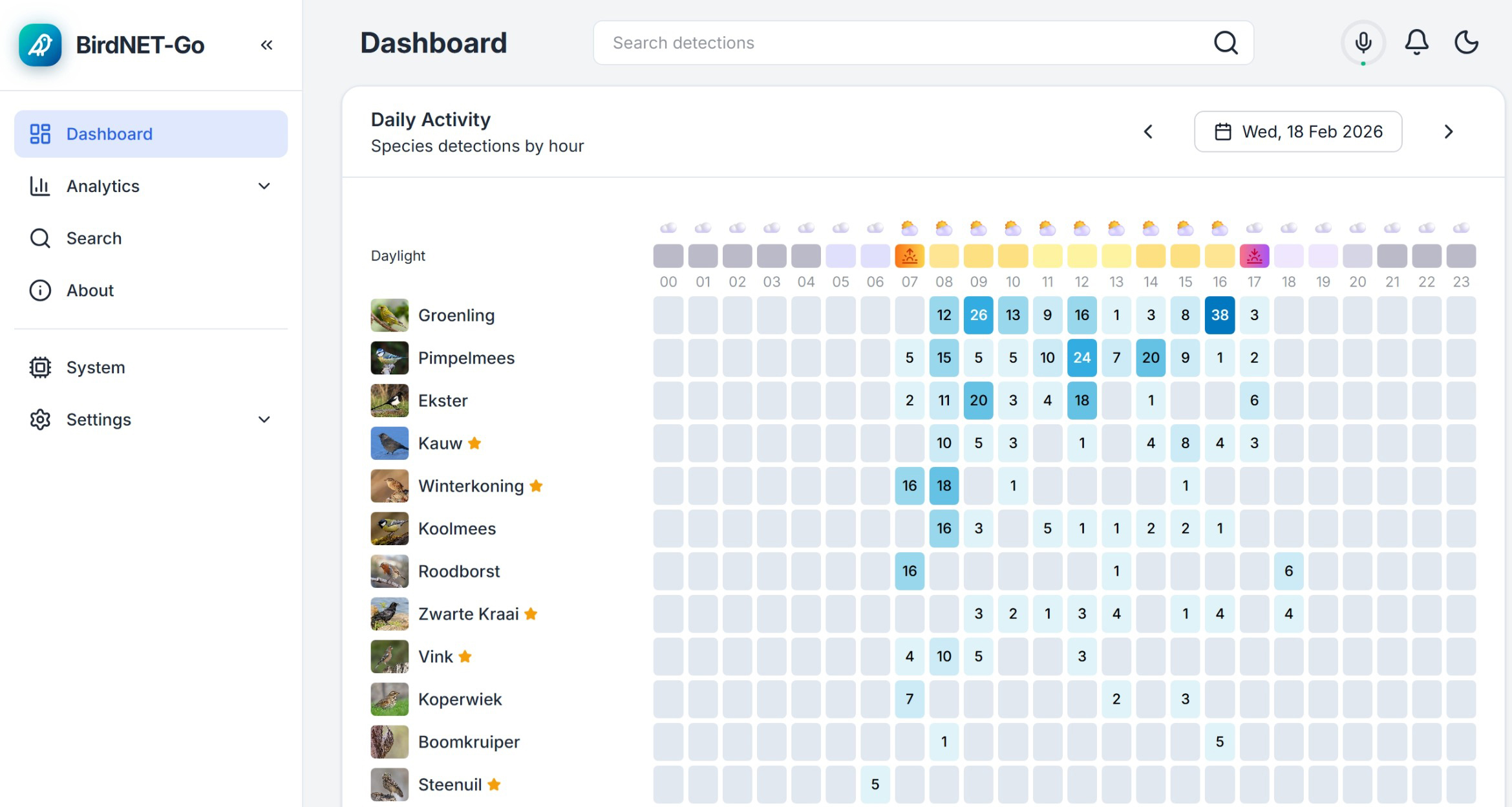Screen dimensions: 1512x807
Task: Go to the next day with the right arrow
Action: point(1448,131)
